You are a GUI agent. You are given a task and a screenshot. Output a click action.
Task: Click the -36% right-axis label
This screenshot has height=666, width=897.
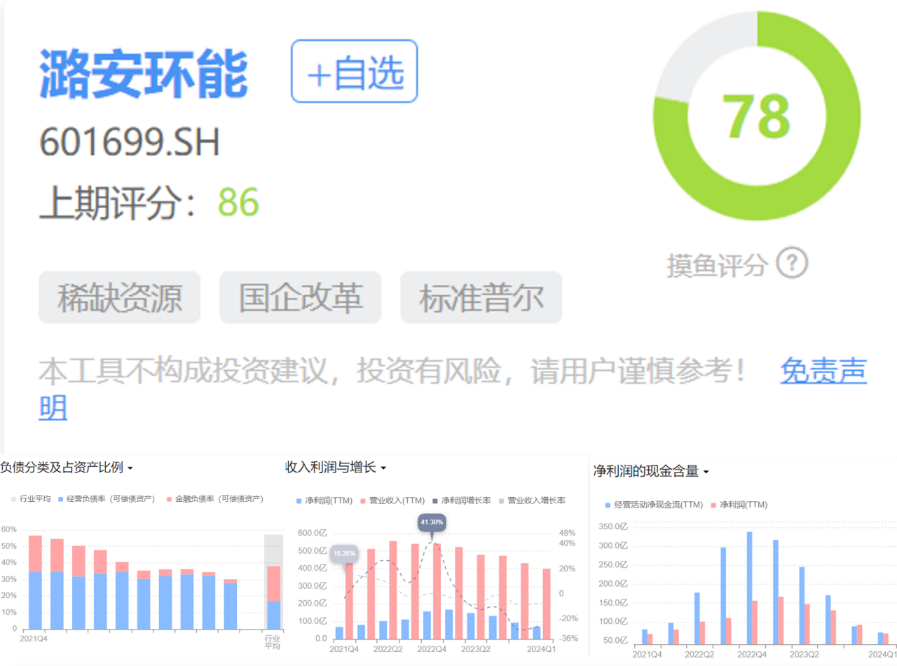pyautogui.click(x=569, y=639)
